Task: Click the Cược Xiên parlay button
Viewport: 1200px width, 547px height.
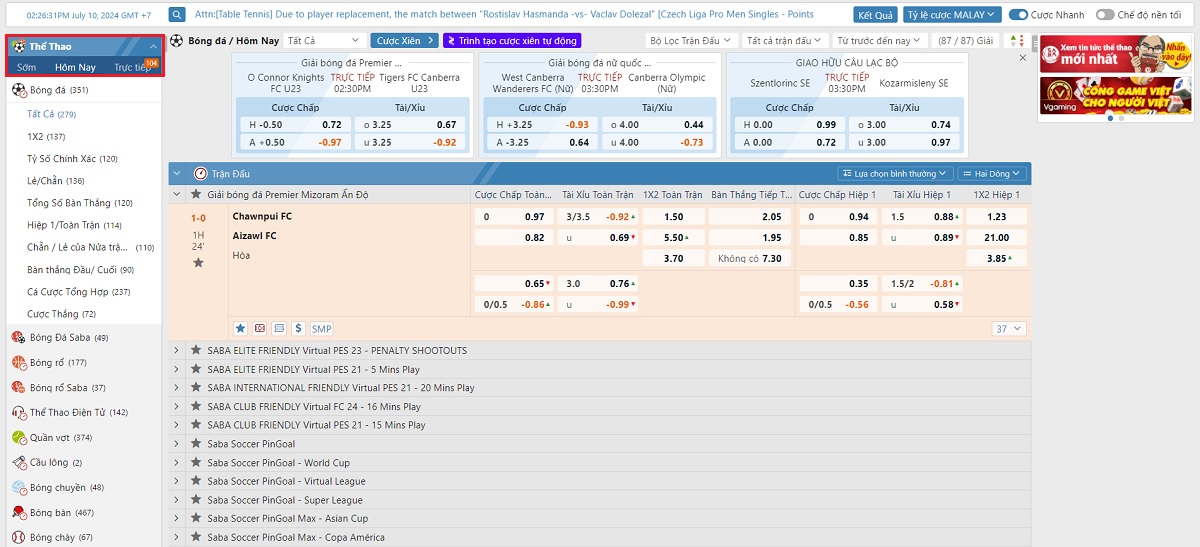Action: point(404,40)
